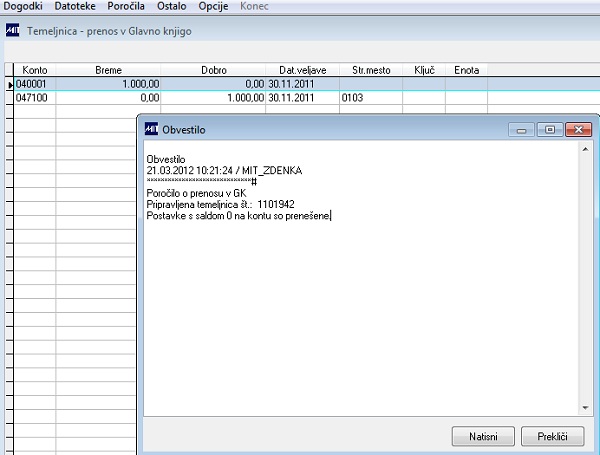Click the Str.mesto cell 0103
600x455 pixels.
[x=371, y=98]
